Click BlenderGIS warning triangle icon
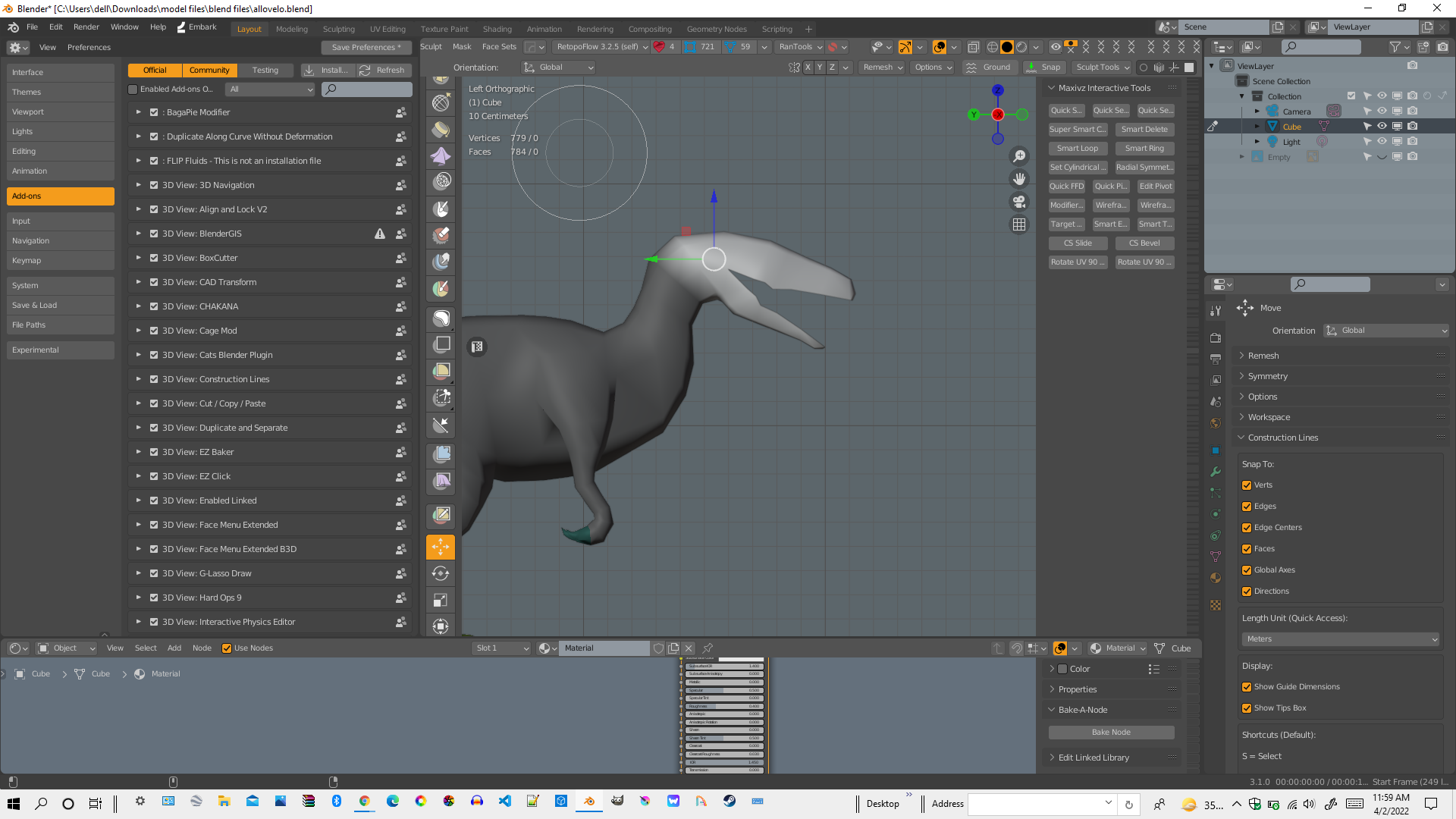Image resolution: width=1456 pixels, height=819 pixels. click(x=380, y=234)
